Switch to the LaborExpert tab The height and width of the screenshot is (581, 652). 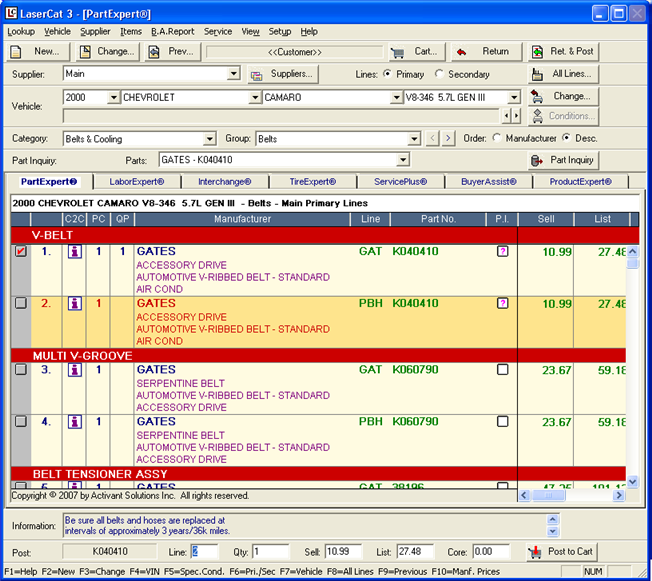[137, 182]
